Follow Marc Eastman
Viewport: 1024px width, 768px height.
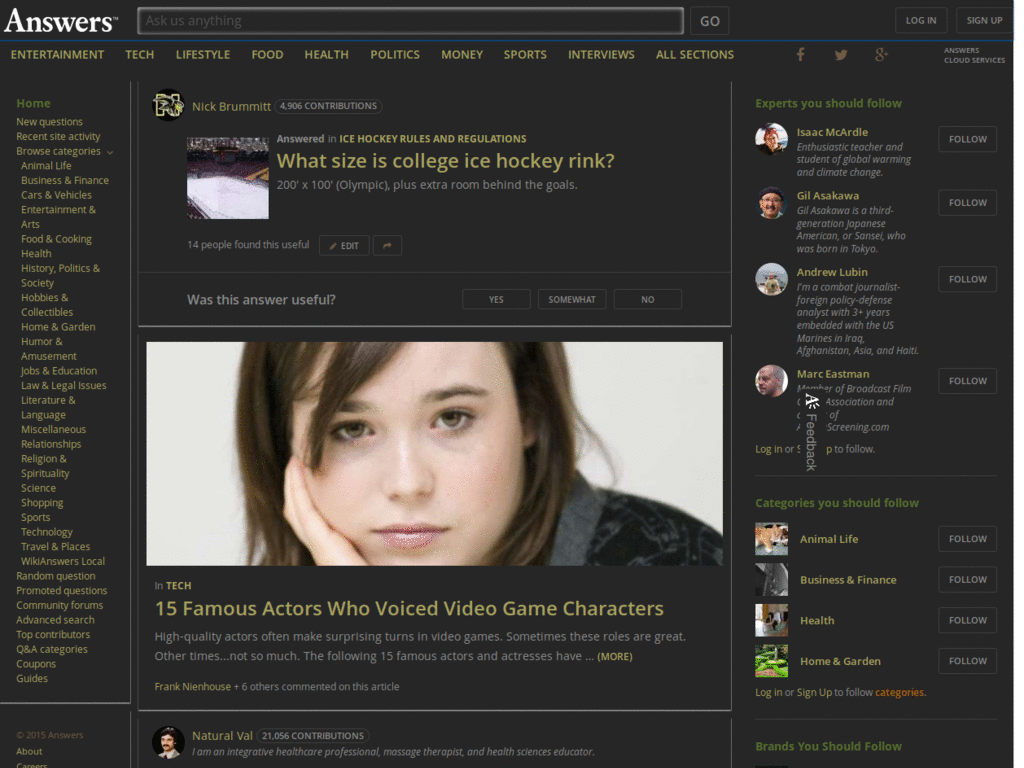point(968,381)
